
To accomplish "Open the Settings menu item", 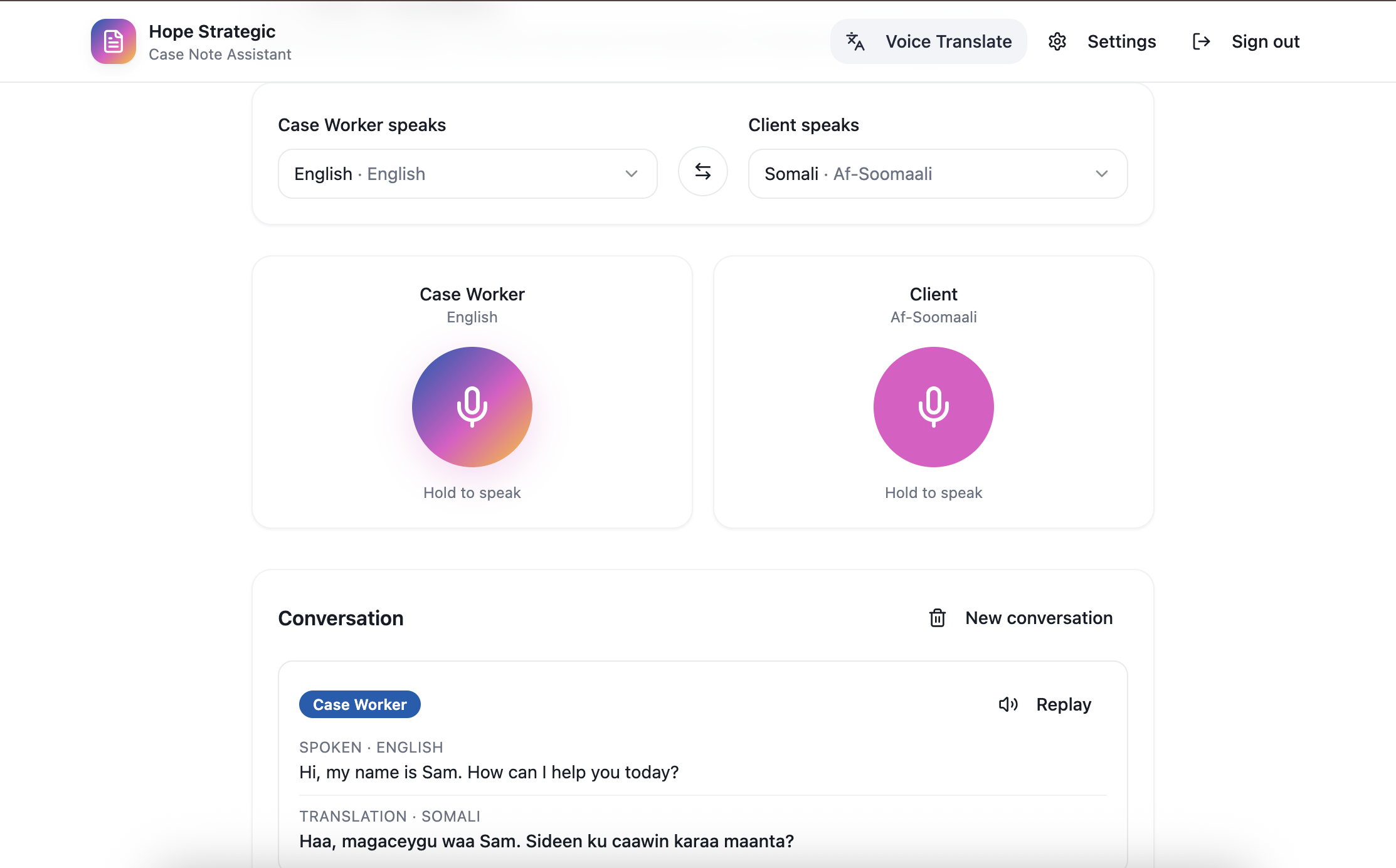I will tap(1121, 41).
